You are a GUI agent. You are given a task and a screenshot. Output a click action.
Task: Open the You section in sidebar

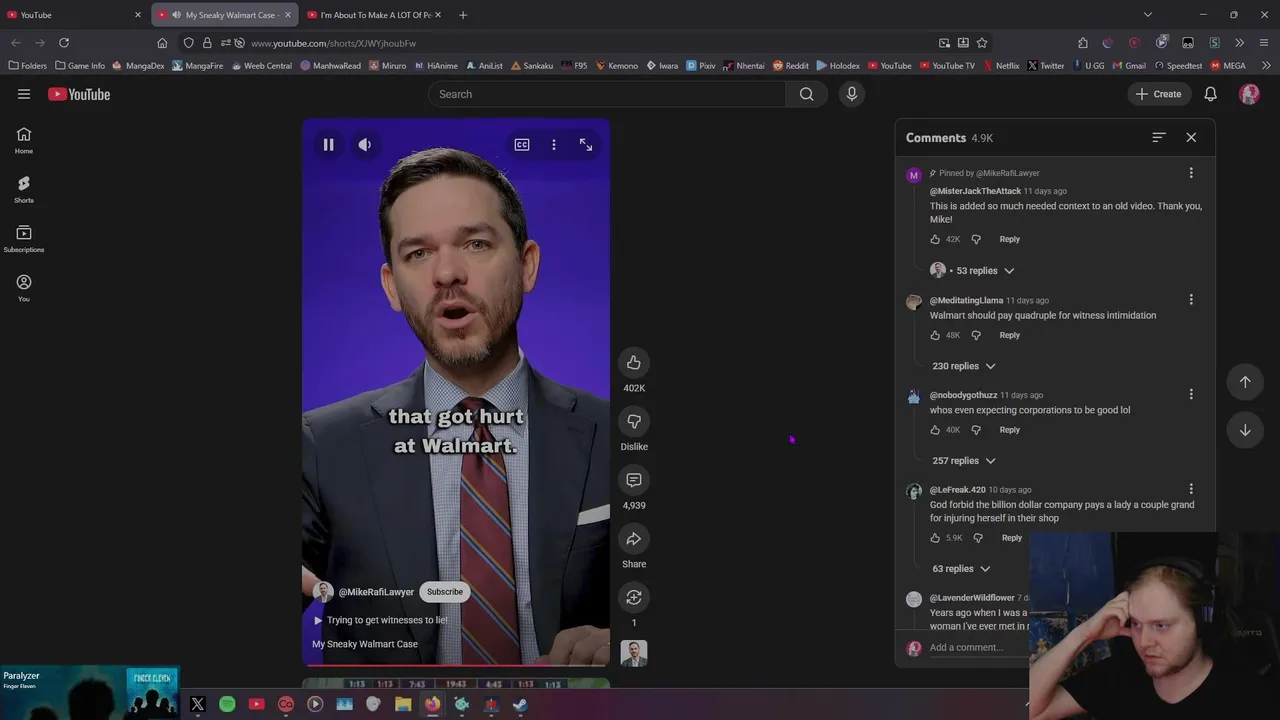point(24,288)
